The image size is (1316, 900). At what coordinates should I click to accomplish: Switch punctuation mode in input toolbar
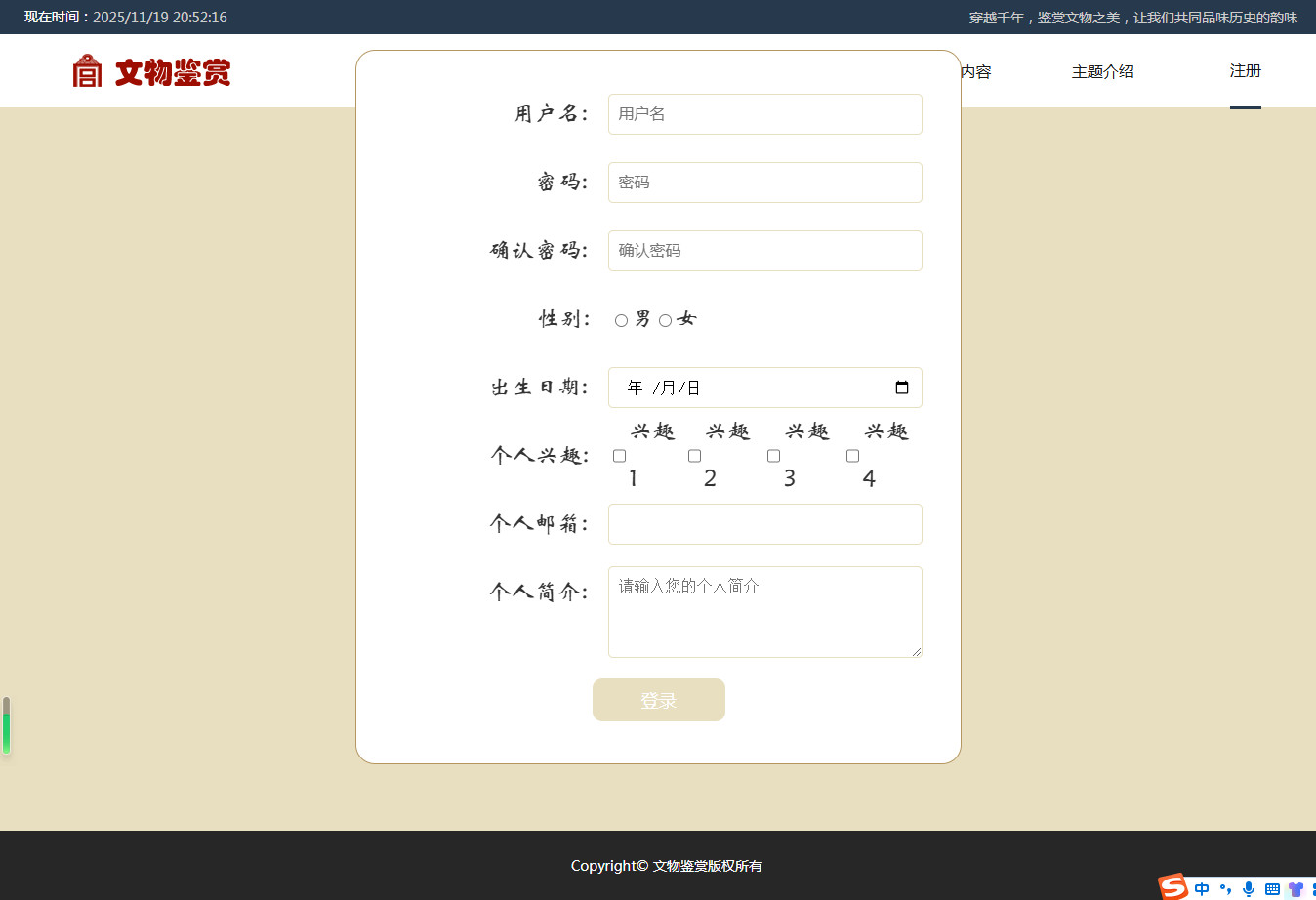(x=1225, y=889)
